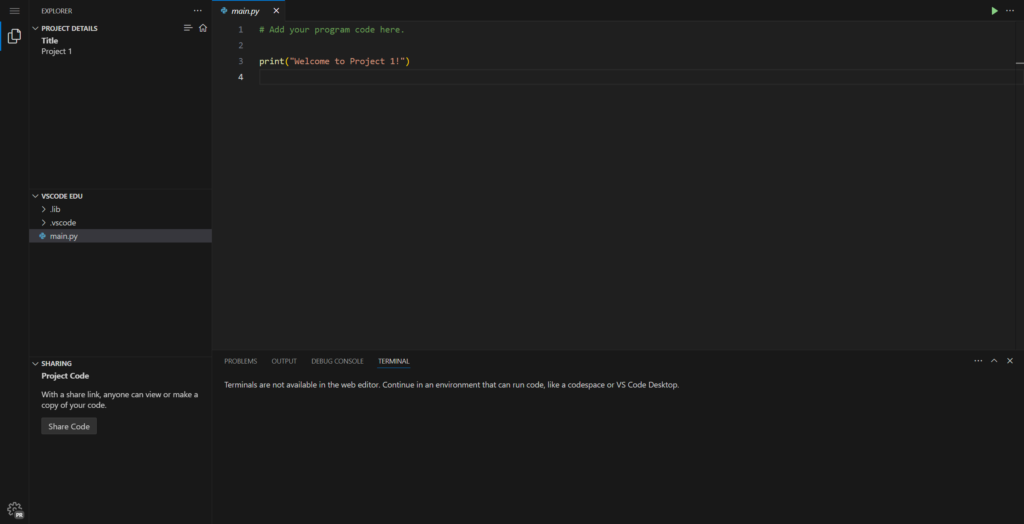1024x524 pixels.
Task: Expand the .vscode folder
Action: tap(62, 222)
